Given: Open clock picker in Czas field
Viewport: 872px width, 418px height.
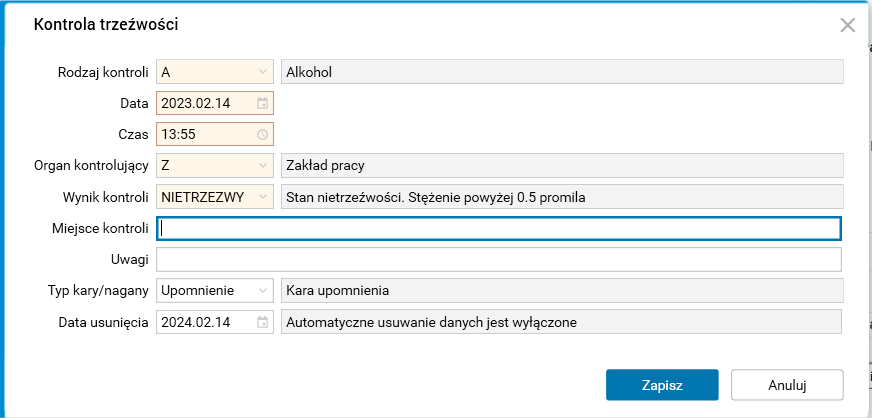Looking at the screenshot, I should pos(262,134).
